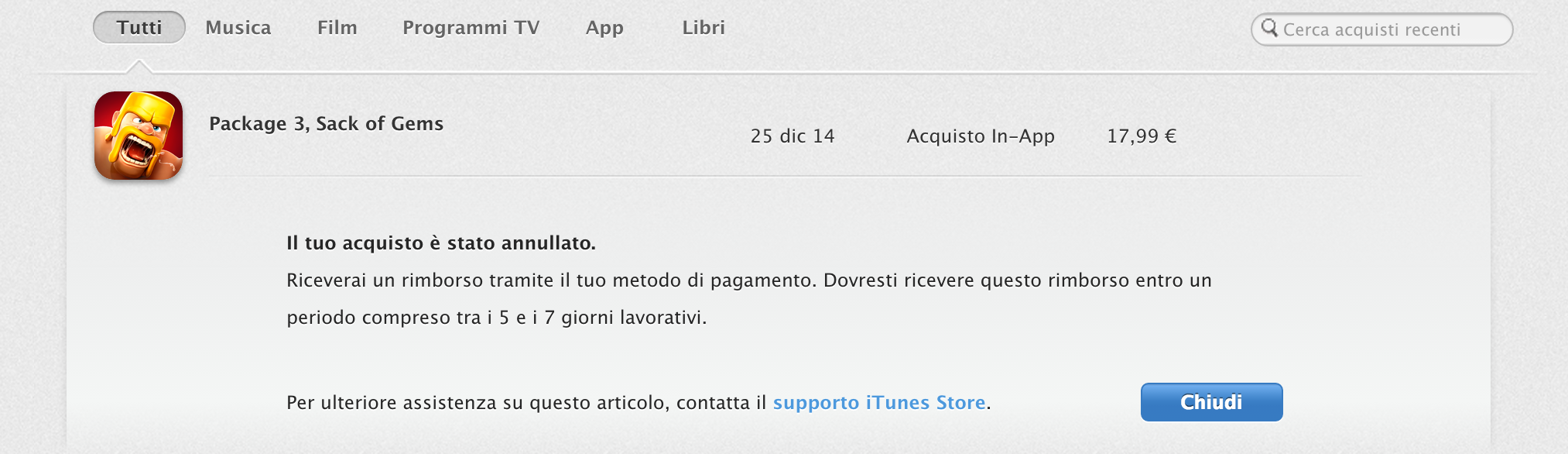Click the small pointer arrow under Tutti
This screenshot has width=1568, height=454.
coord(139,67)
